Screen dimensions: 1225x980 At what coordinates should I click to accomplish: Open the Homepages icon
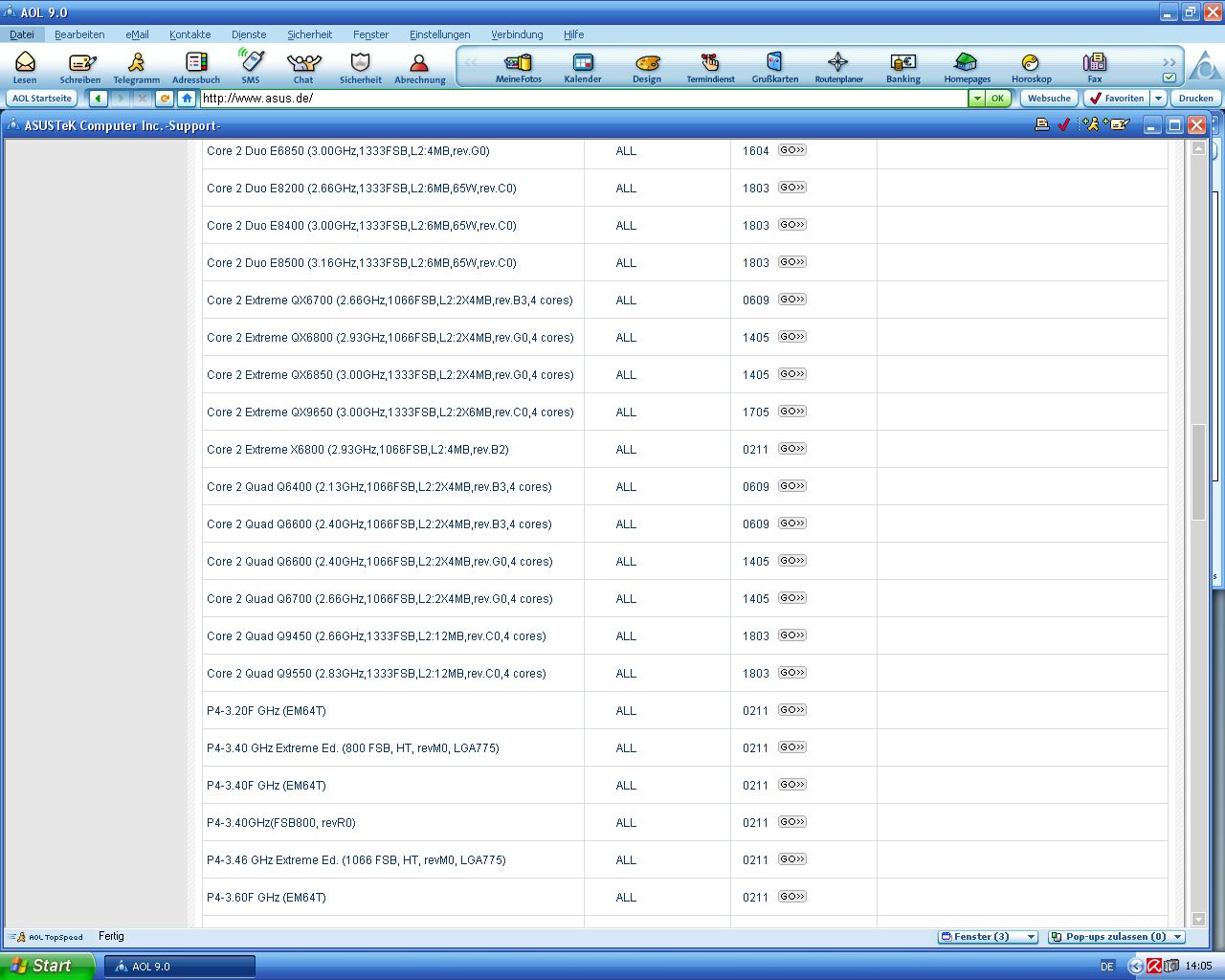coord(968,67)
